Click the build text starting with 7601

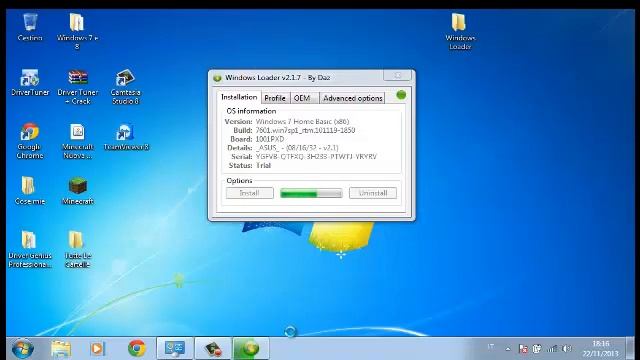pos(305,130)
